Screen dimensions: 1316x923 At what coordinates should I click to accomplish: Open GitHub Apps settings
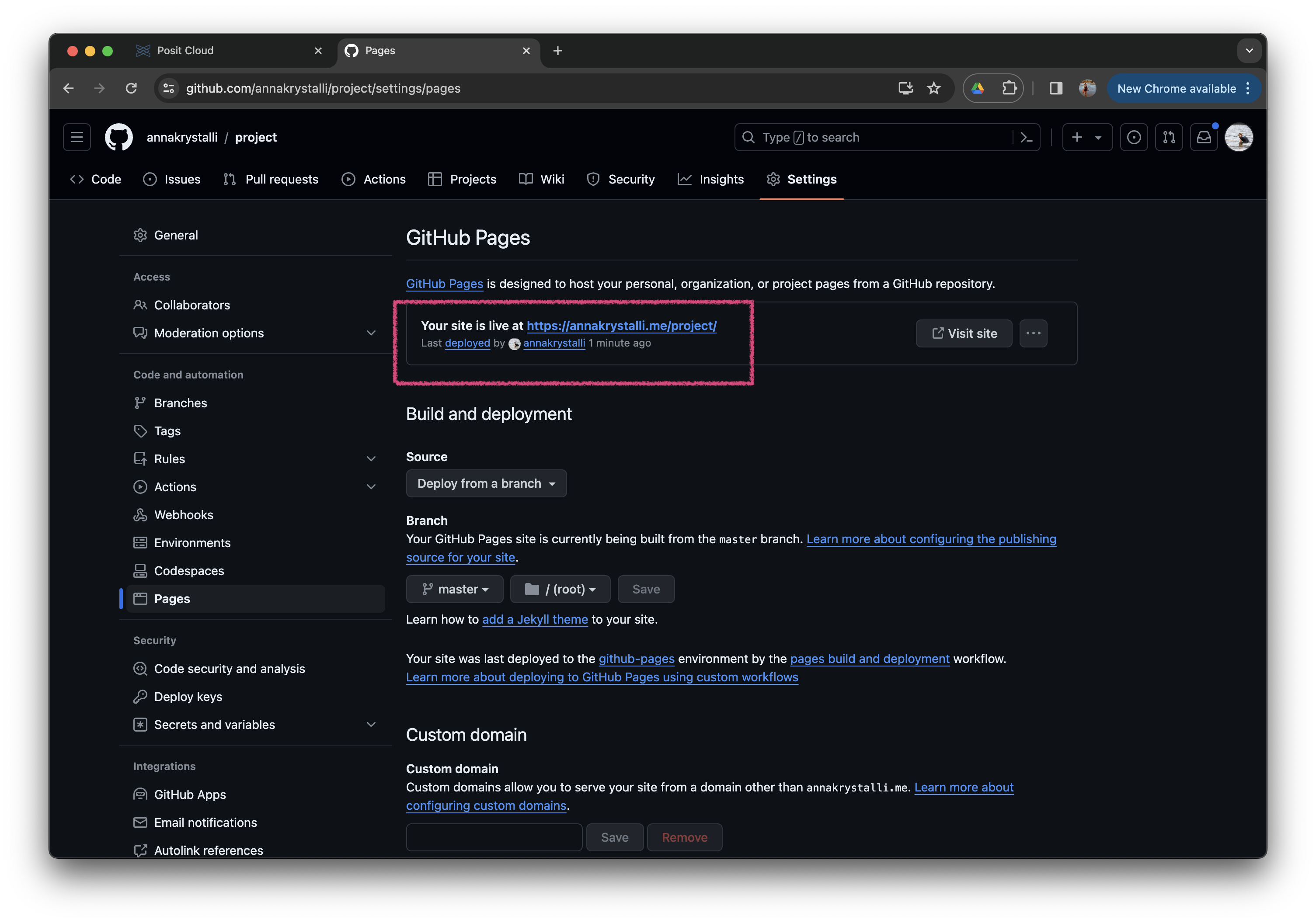click(x=255, y=795)
